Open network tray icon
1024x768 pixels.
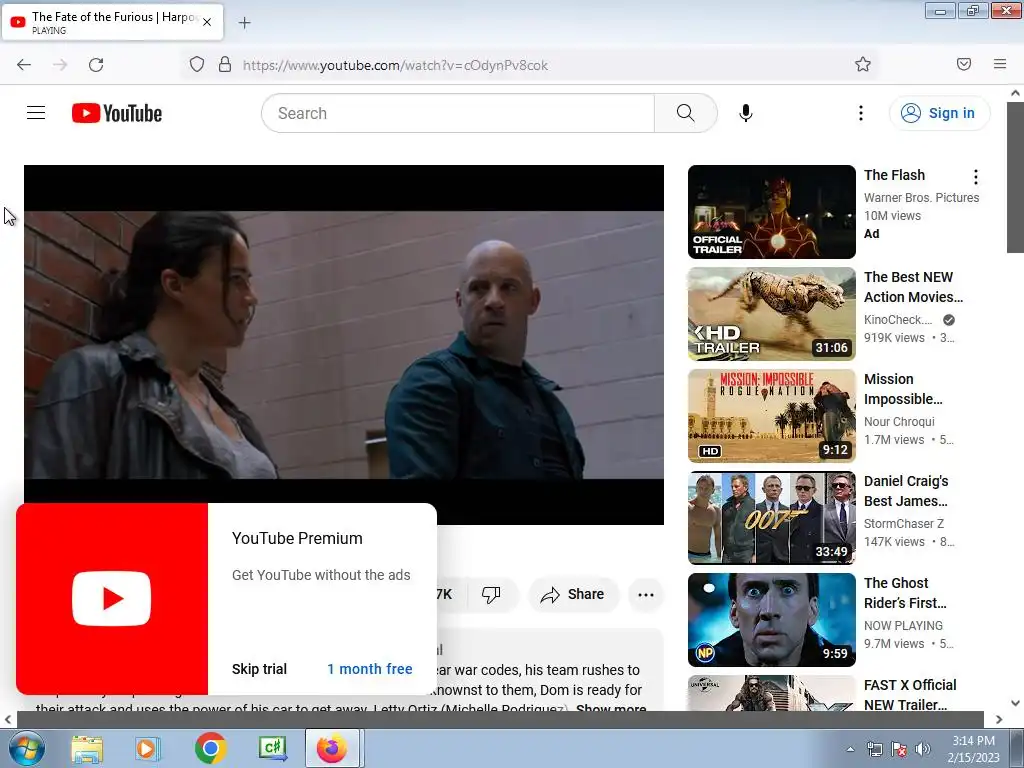click(x=874, y=749)
